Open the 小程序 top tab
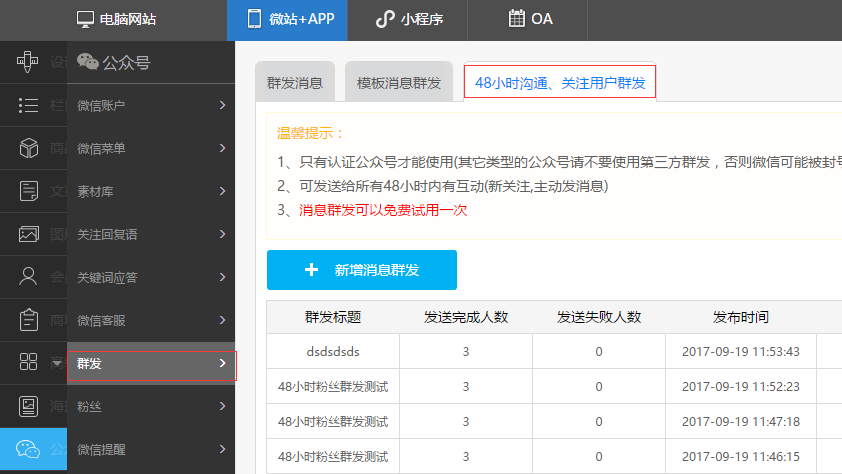 tap(408, 20)
